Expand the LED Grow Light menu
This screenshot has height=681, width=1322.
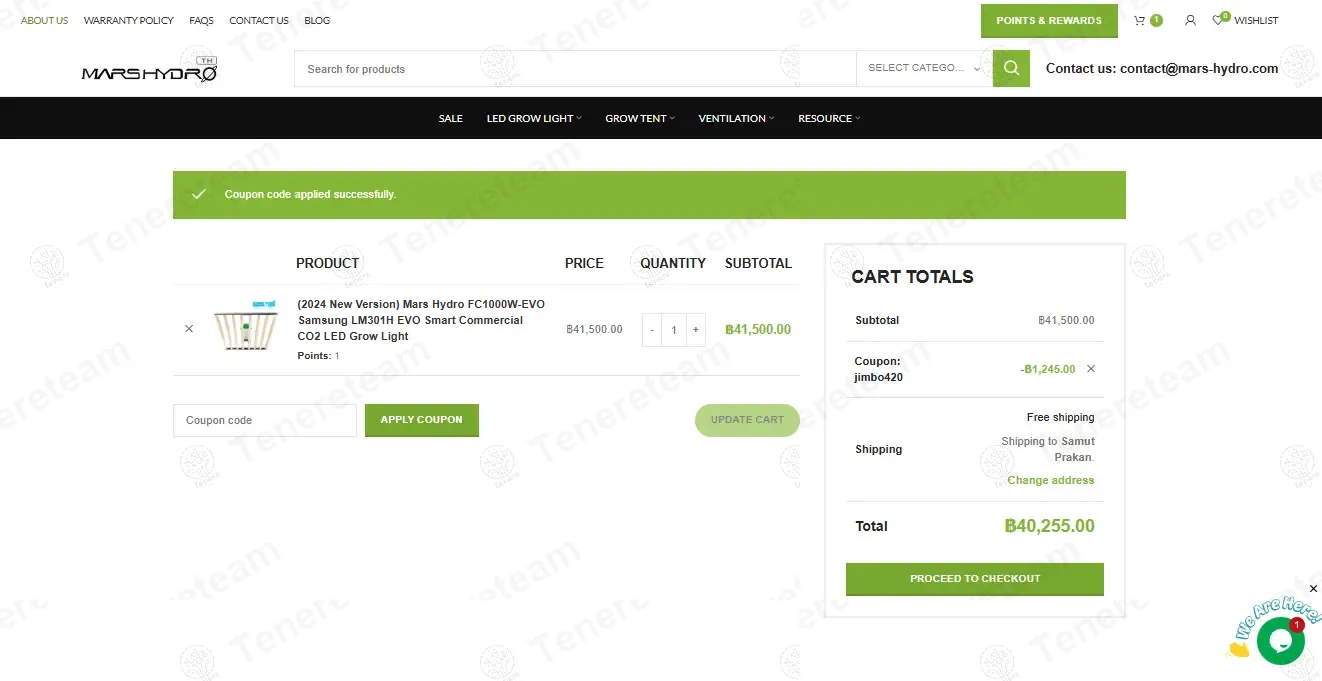533,118
